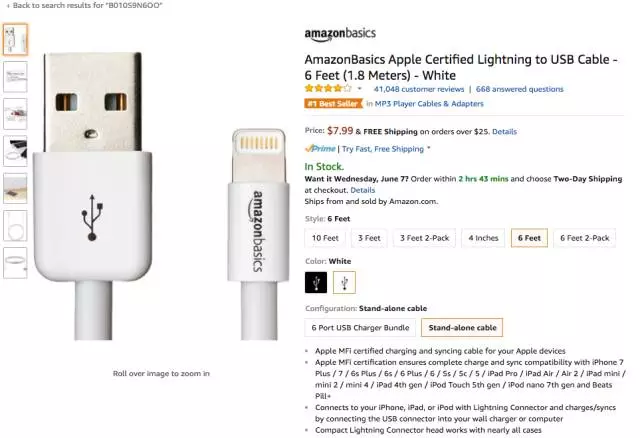This screenshot has width=640, height=438.
Task: Click the Prime logo
Action: (x=321, y=149)
